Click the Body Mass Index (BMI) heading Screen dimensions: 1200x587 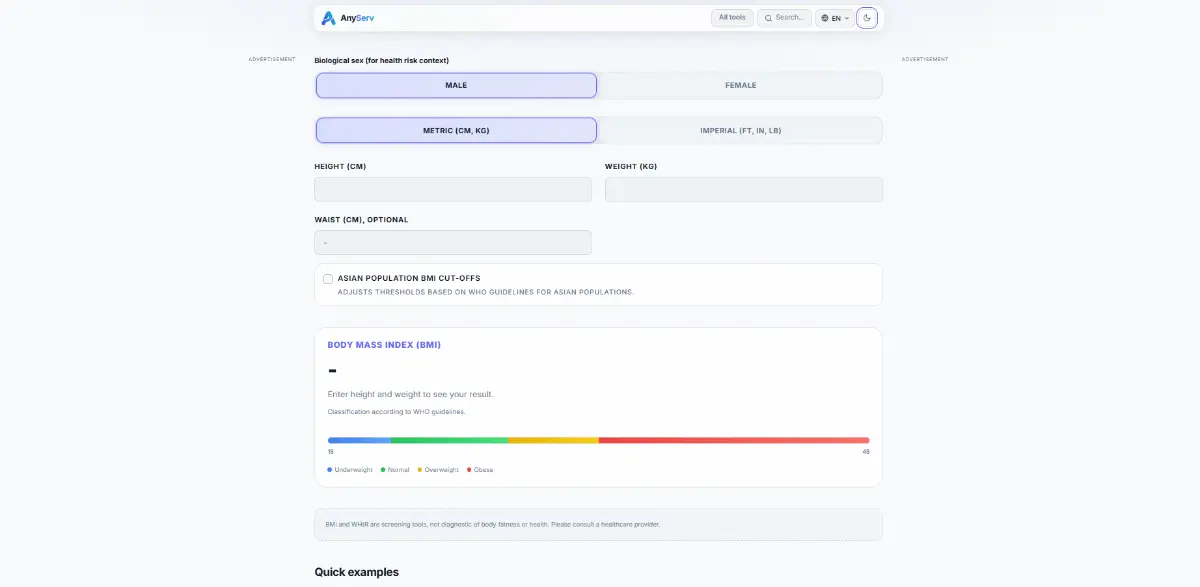[384, 345]
